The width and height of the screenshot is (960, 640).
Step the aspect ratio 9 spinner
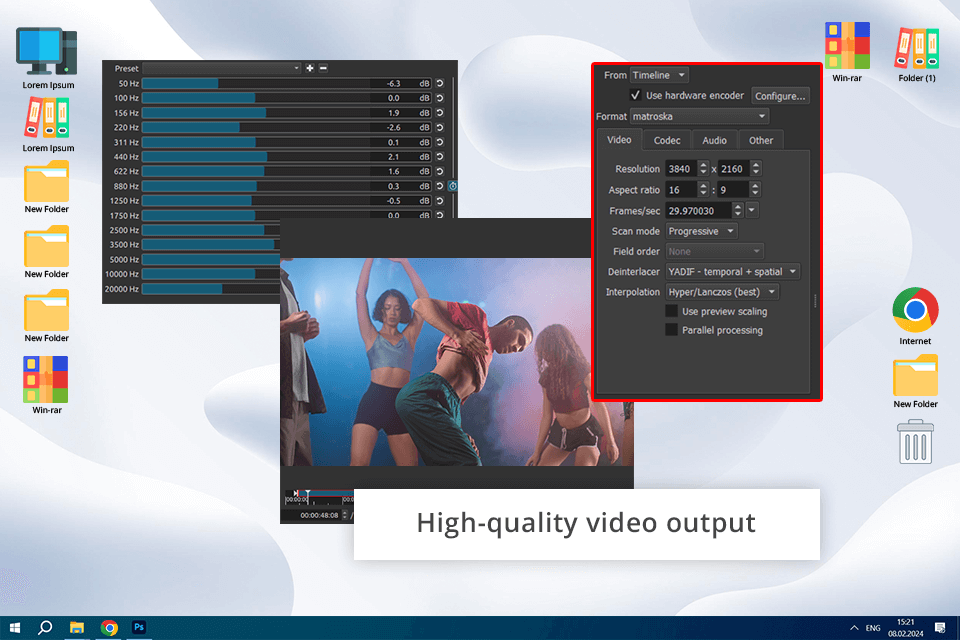756,189
